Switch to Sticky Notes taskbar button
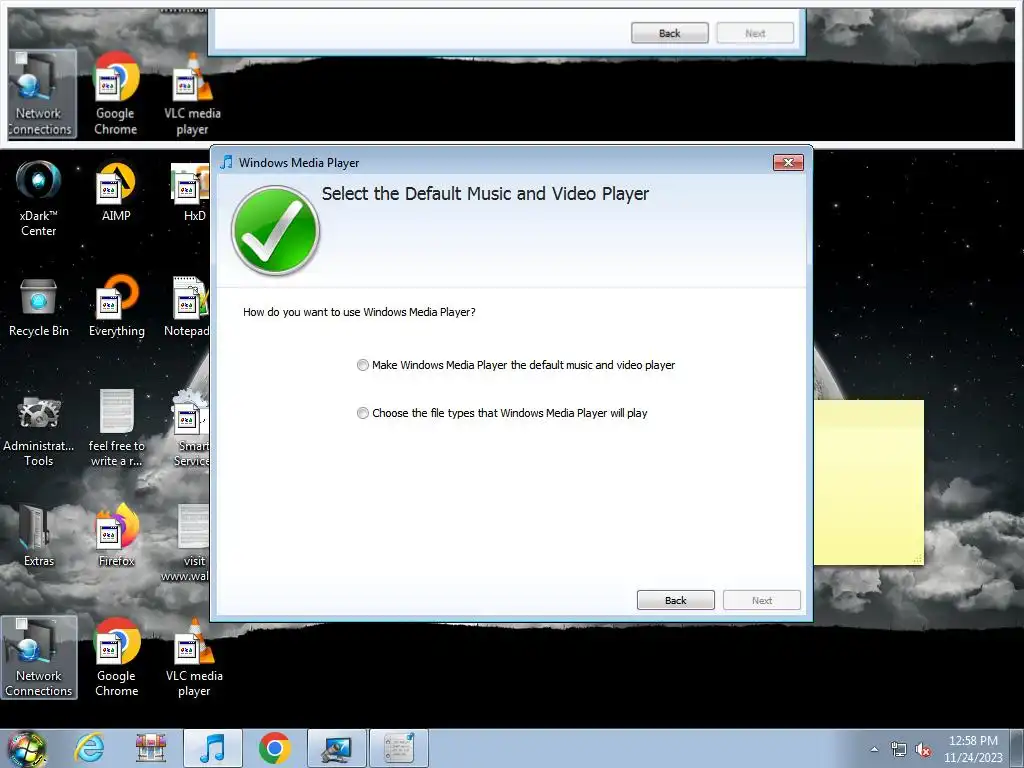1024x768 pixels. coord(399,748)
